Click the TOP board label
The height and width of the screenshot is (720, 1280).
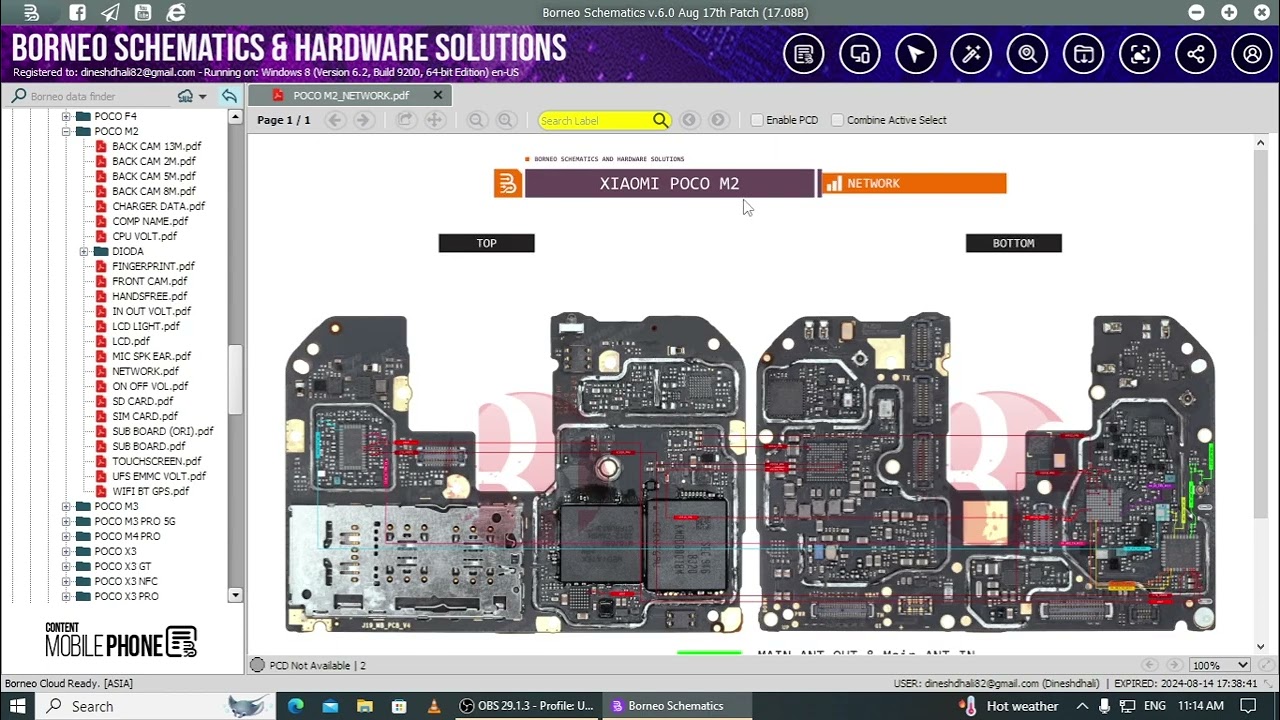pos(487,243)
